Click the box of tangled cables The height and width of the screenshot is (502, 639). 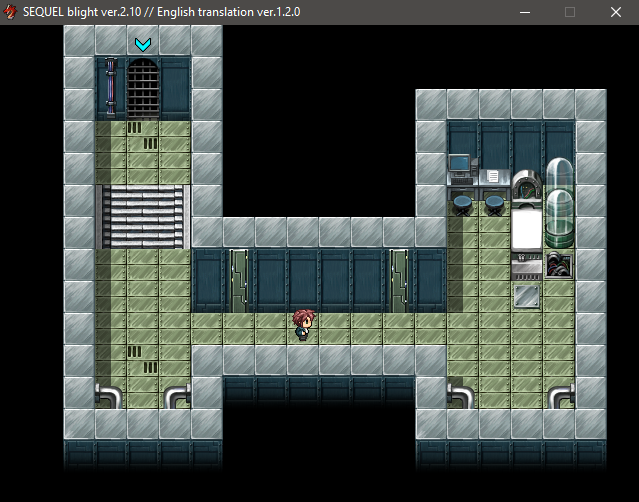[559, 266]
